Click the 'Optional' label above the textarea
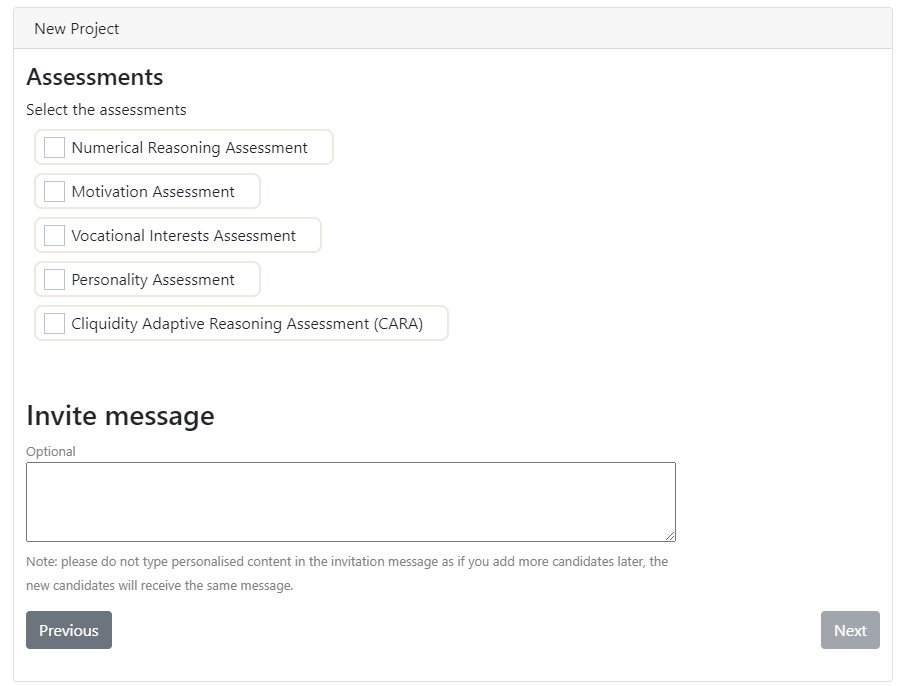 pyautogui.click(x=50, y=451)
